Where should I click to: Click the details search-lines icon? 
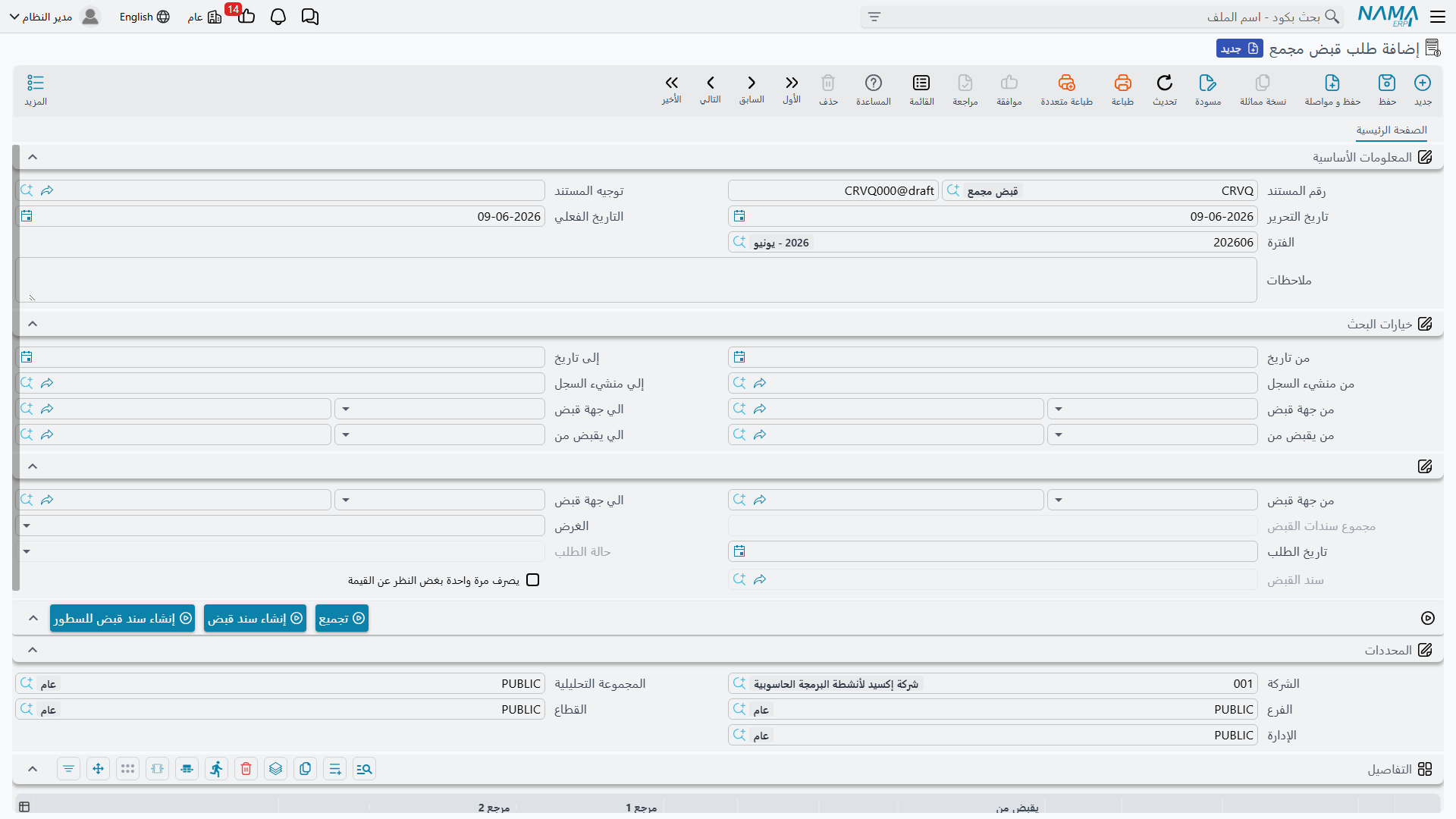pyautogui.click(x=364, y=769)
